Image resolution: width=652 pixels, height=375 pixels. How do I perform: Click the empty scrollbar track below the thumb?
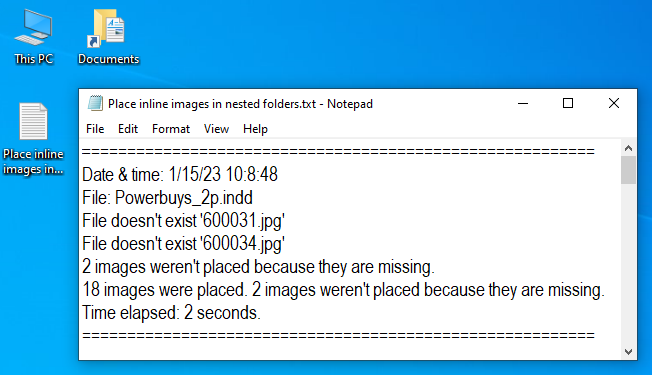pos(628,264)
